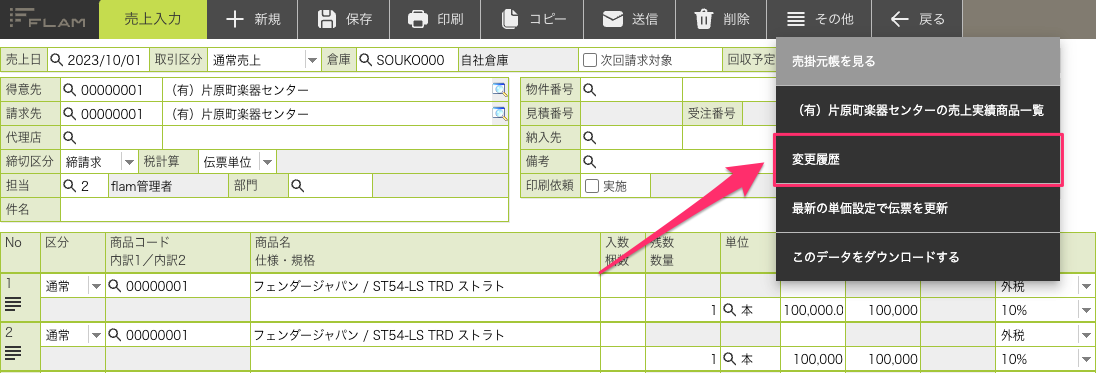
Task: Click the 戻る back arrow icon
Action: pos(900,20)
